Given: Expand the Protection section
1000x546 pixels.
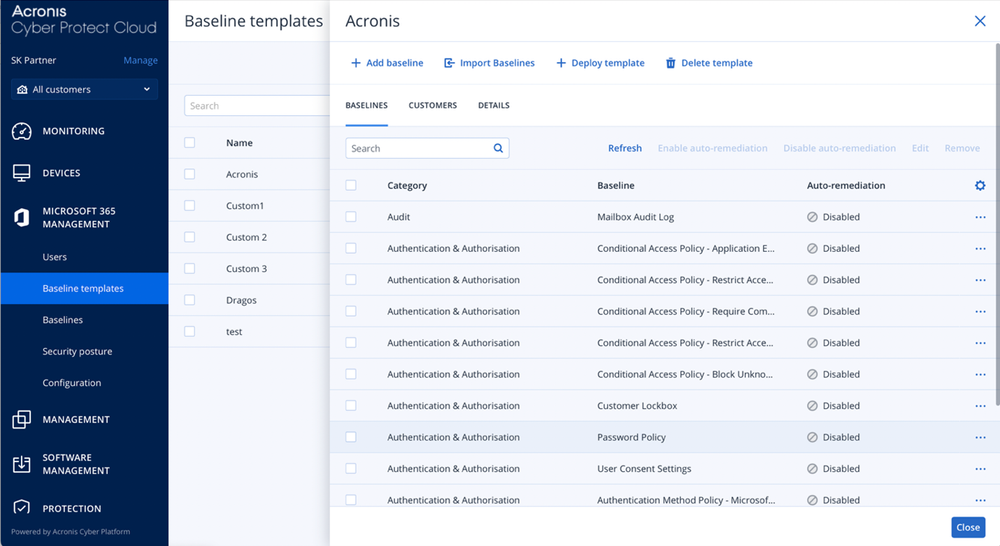Looking at the screenshot, I should 84,508.
